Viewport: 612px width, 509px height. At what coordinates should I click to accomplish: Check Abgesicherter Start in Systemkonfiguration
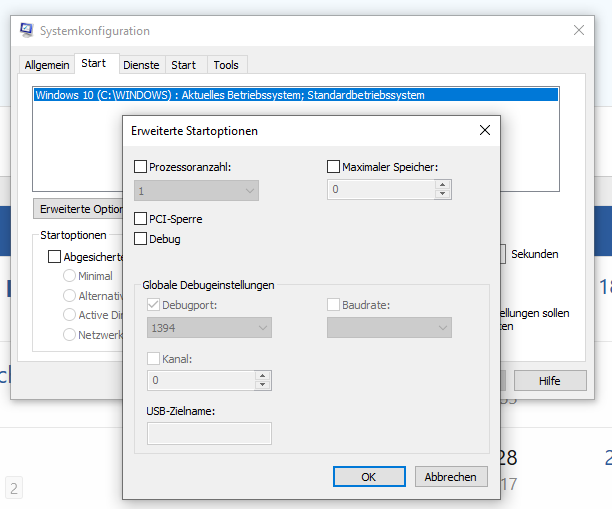(54, 257)
